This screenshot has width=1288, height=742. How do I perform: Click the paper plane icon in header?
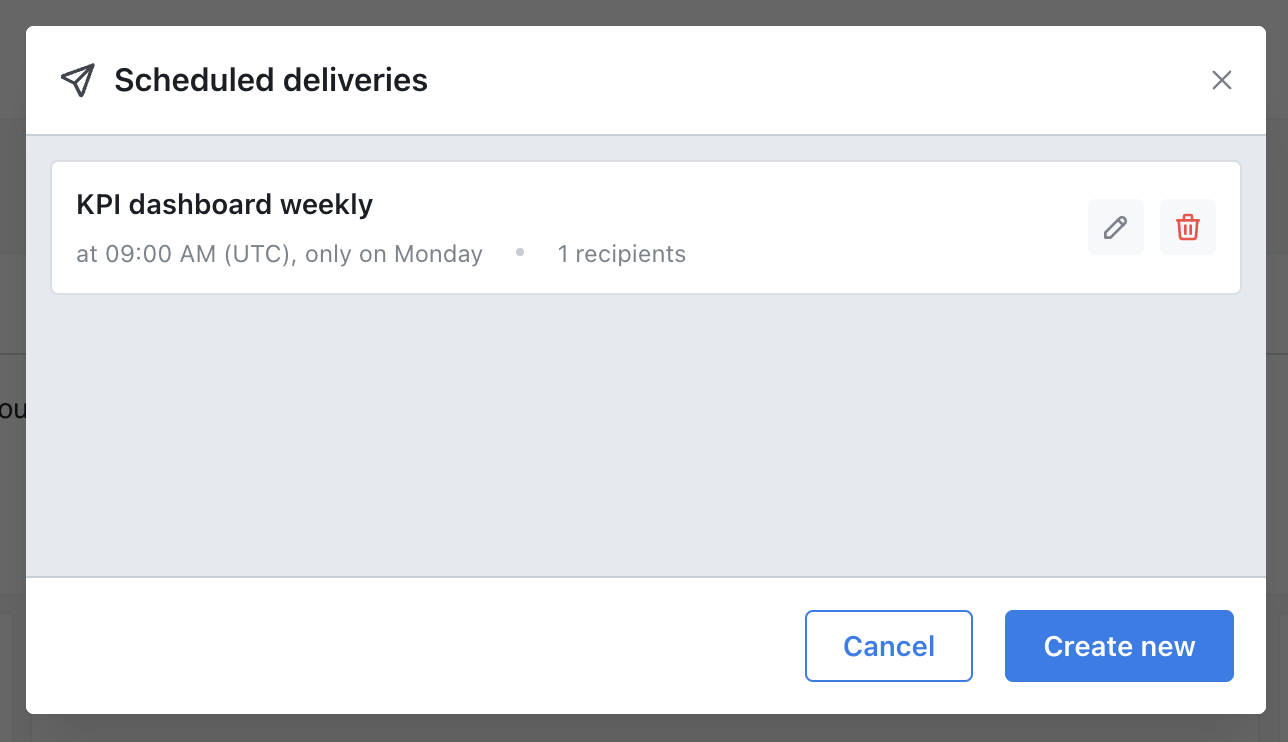pyautogui.click(x=78, y=80)
